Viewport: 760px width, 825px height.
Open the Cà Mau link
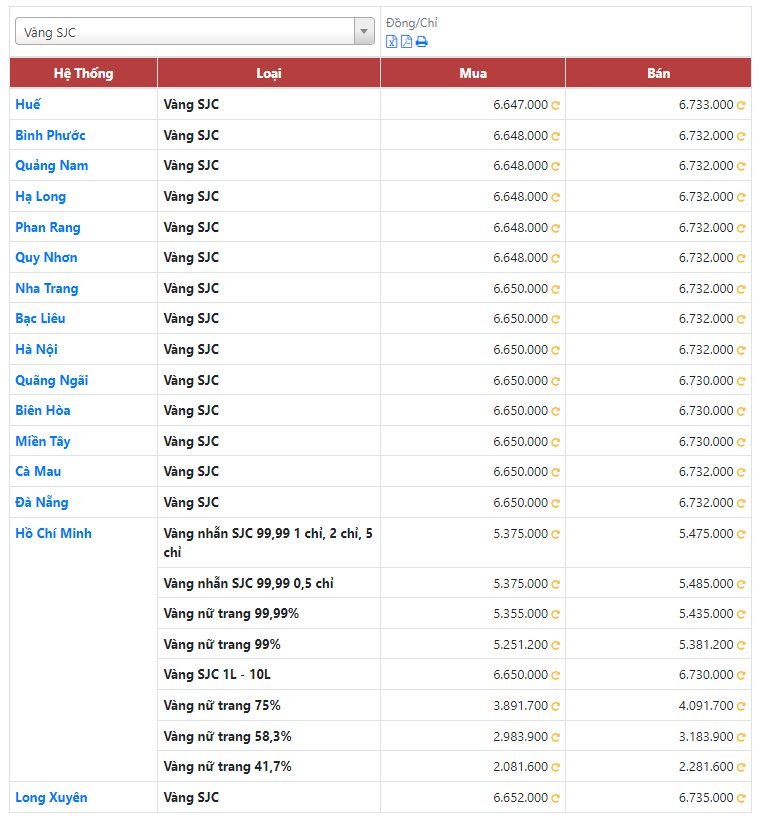click(x=38, y=471)
